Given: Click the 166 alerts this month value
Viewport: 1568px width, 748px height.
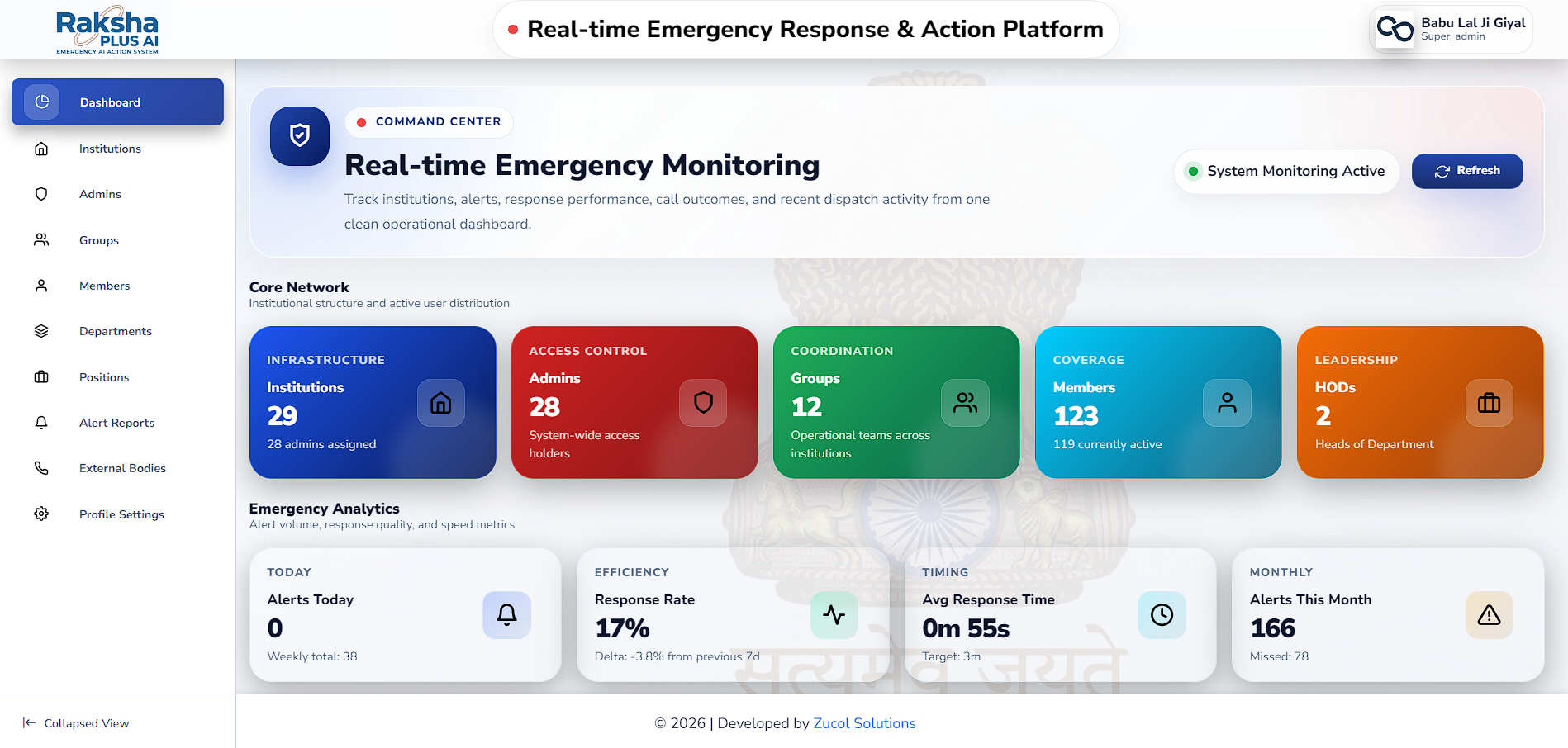Looking at the screenshot, I should [x=1272, y=628].
